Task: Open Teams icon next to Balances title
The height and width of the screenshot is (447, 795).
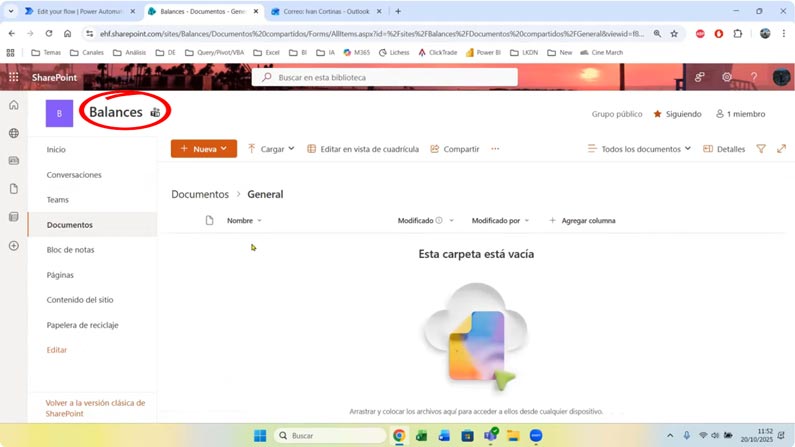Action: 155,113
